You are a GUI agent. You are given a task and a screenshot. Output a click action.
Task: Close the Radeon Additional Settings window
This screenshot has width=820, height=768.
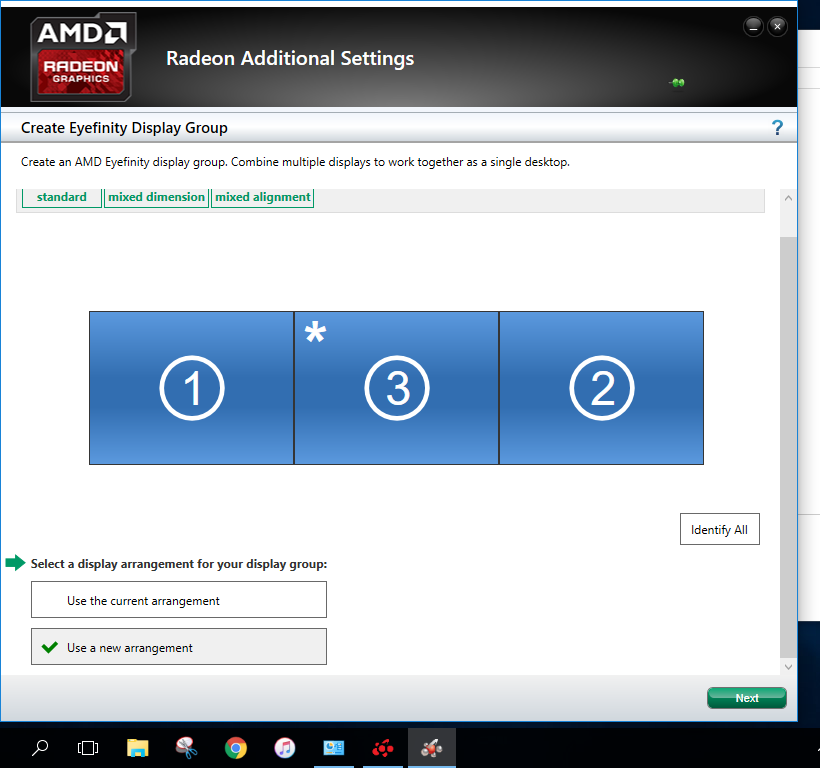(777, 26)
